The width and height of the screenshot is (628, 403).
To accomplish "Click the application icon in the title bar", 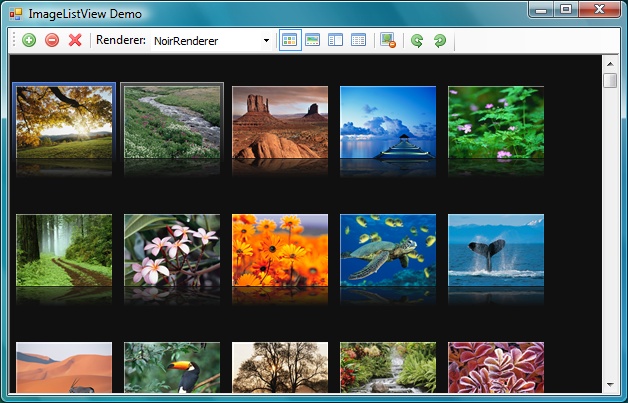I will tap(16, 14).
